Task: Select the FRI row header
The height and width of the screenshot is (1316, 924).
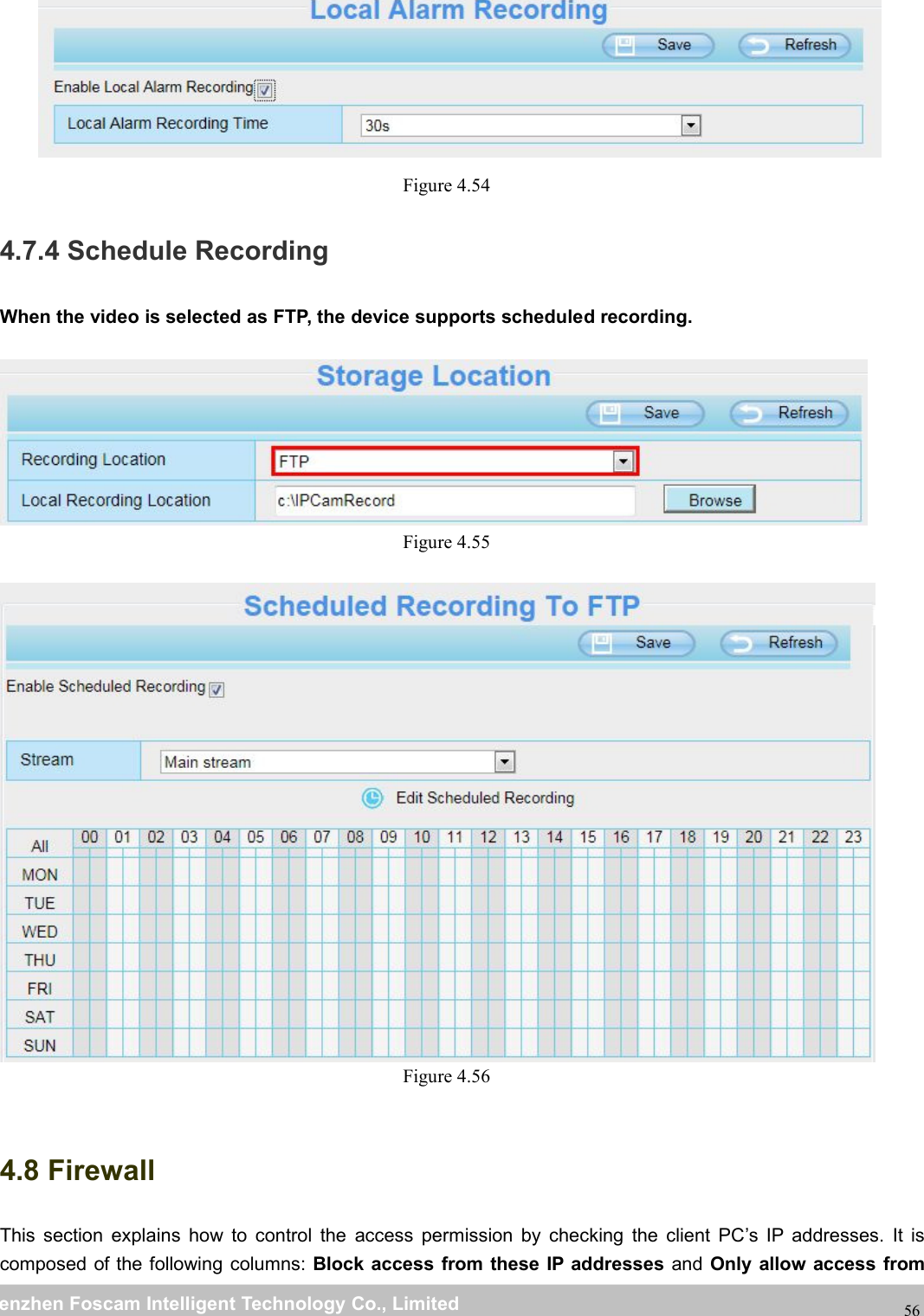Action: coord(40,988)
